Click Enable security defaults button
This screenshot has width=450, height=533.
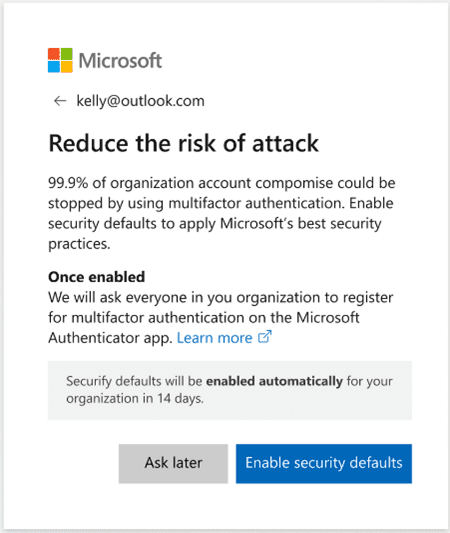click(324, 463)
